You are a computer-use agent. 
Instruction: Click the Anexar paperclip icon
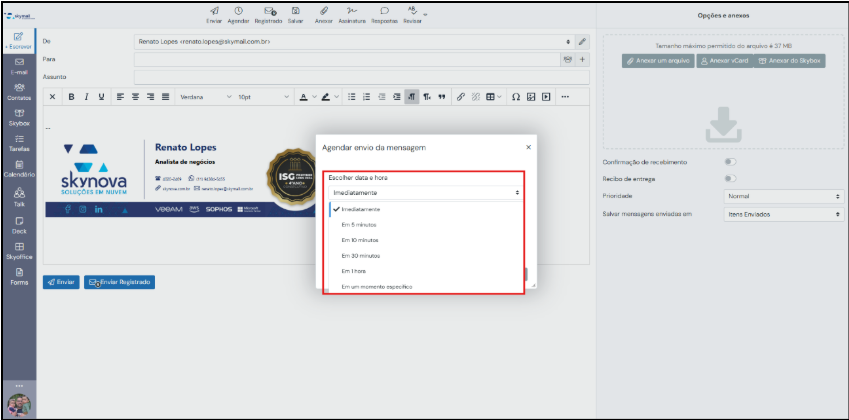pyautogui.click(x=322, y=11)
